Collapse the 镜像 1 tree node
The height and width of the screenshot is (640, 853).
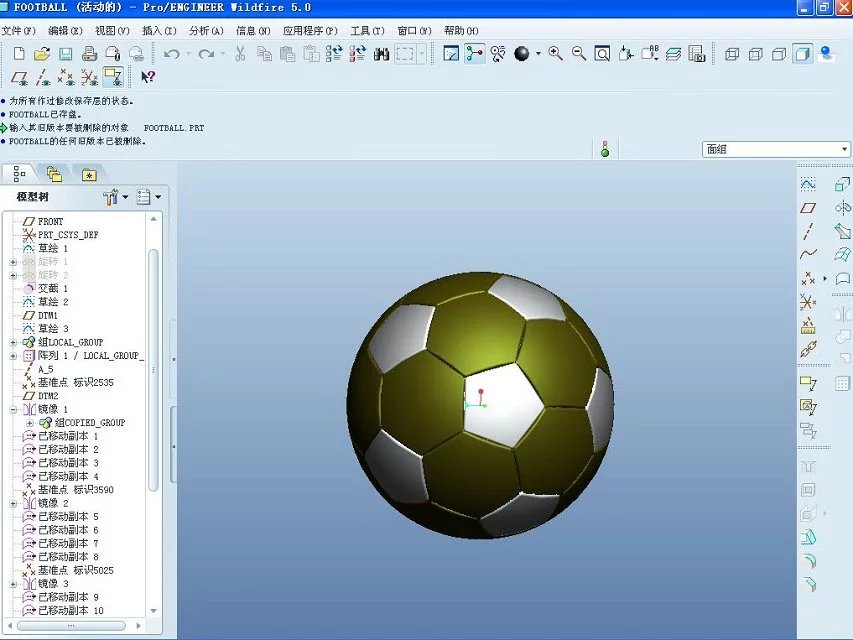pyautogui.click(x=13, y=409)
